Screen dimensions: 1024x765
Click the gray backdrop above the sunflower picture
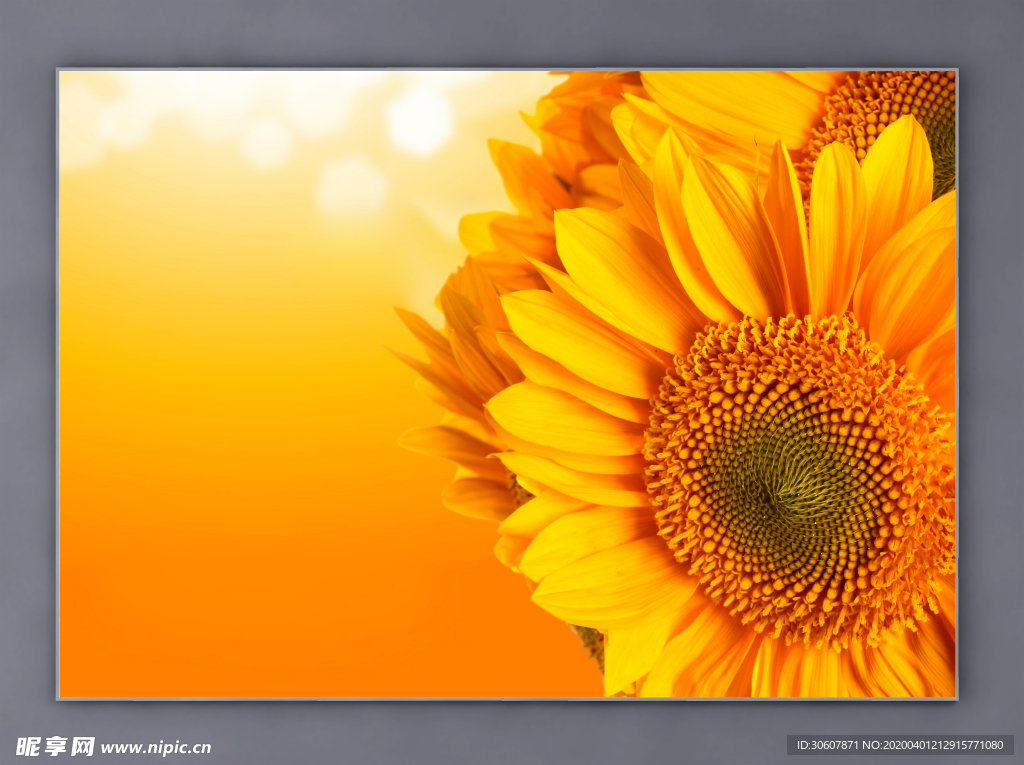tap(500, 35)
